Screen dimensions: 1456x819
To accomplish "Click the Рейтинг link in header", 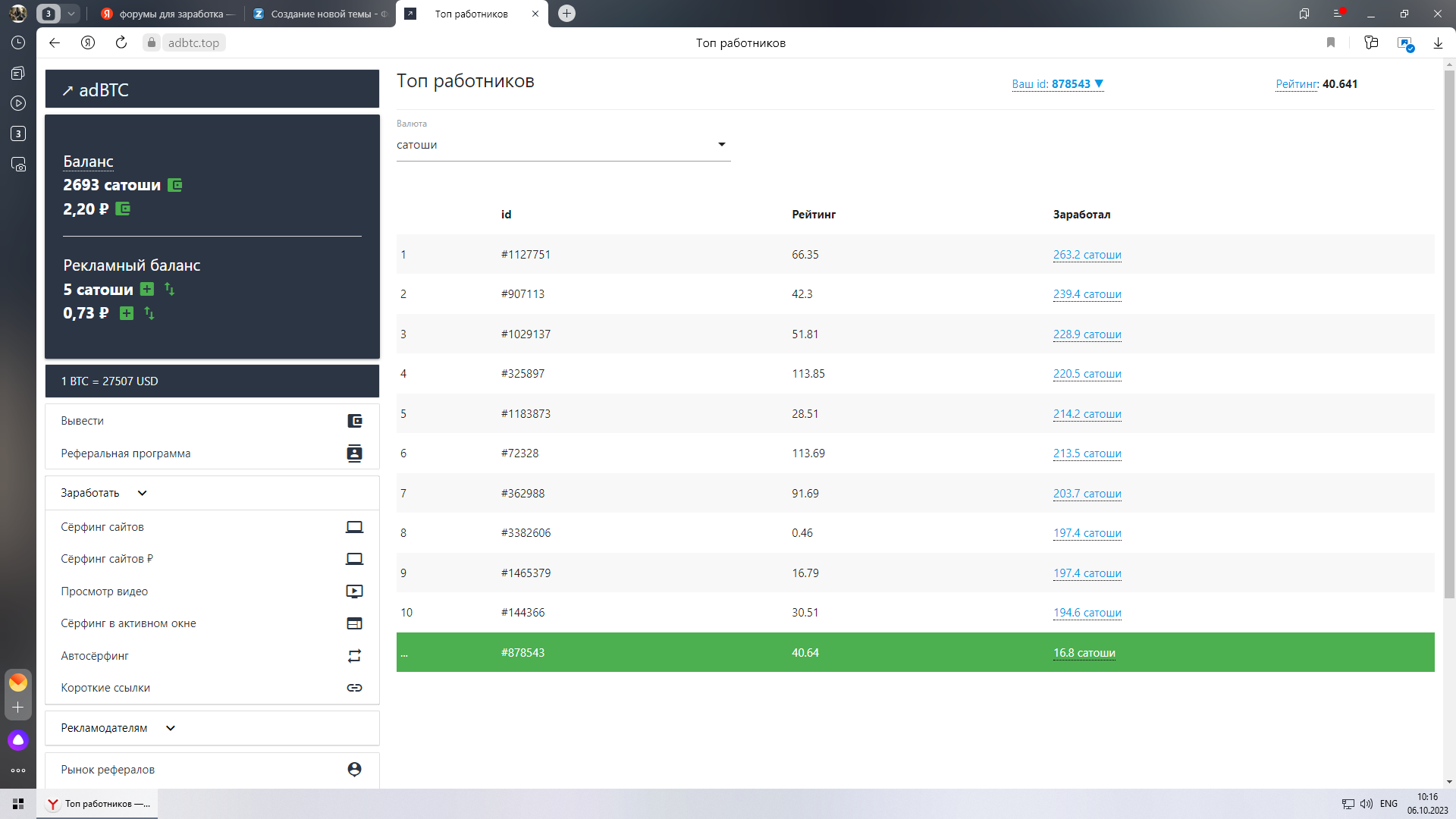I will [x=1296, y=84].
